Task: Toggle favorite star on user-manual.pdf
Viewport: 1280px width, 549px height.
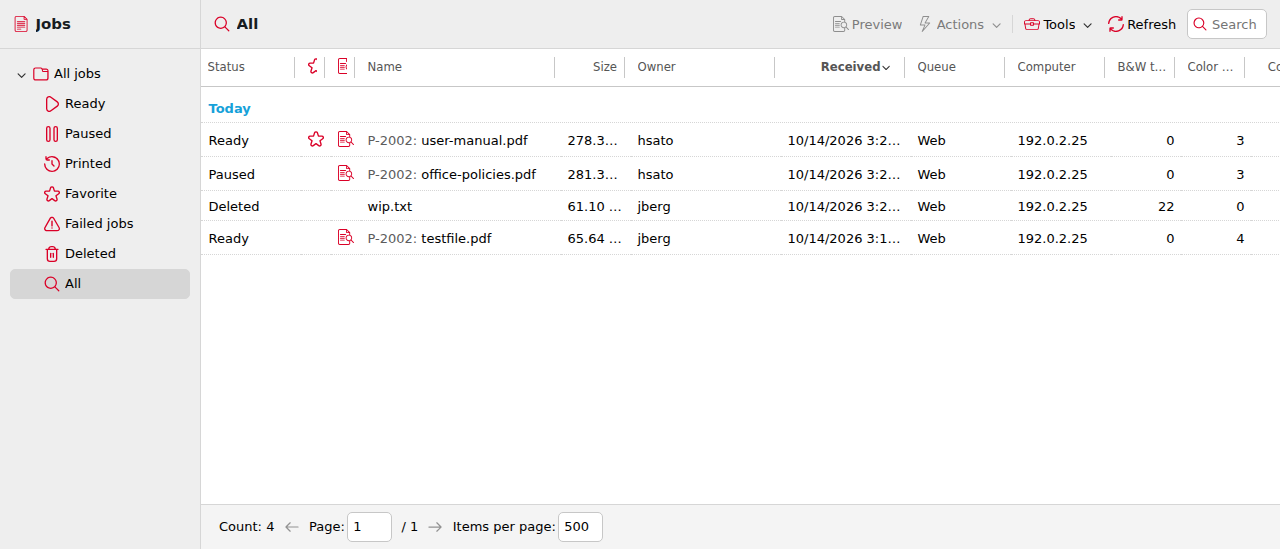Action: click(316, 140)
